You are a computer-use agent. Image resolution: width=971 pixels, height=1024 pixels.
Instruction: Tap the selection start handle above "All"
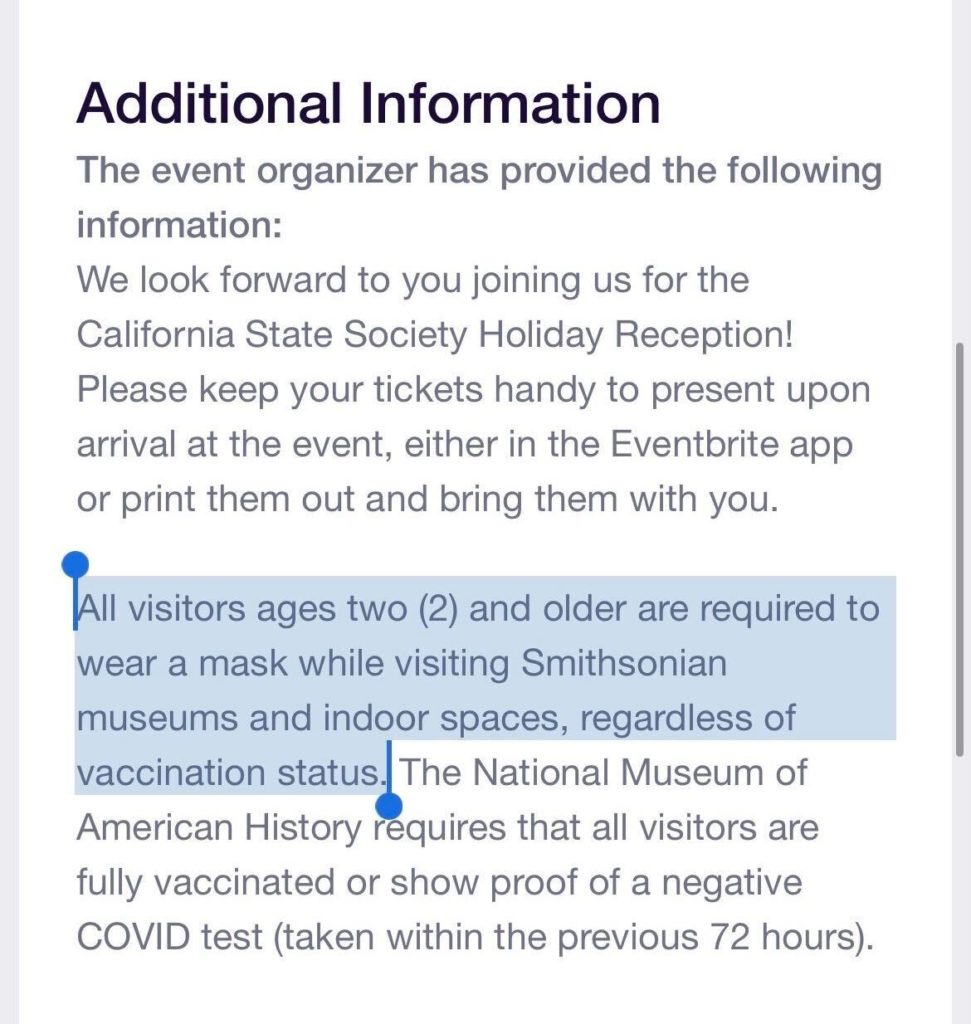click(76, 565)
